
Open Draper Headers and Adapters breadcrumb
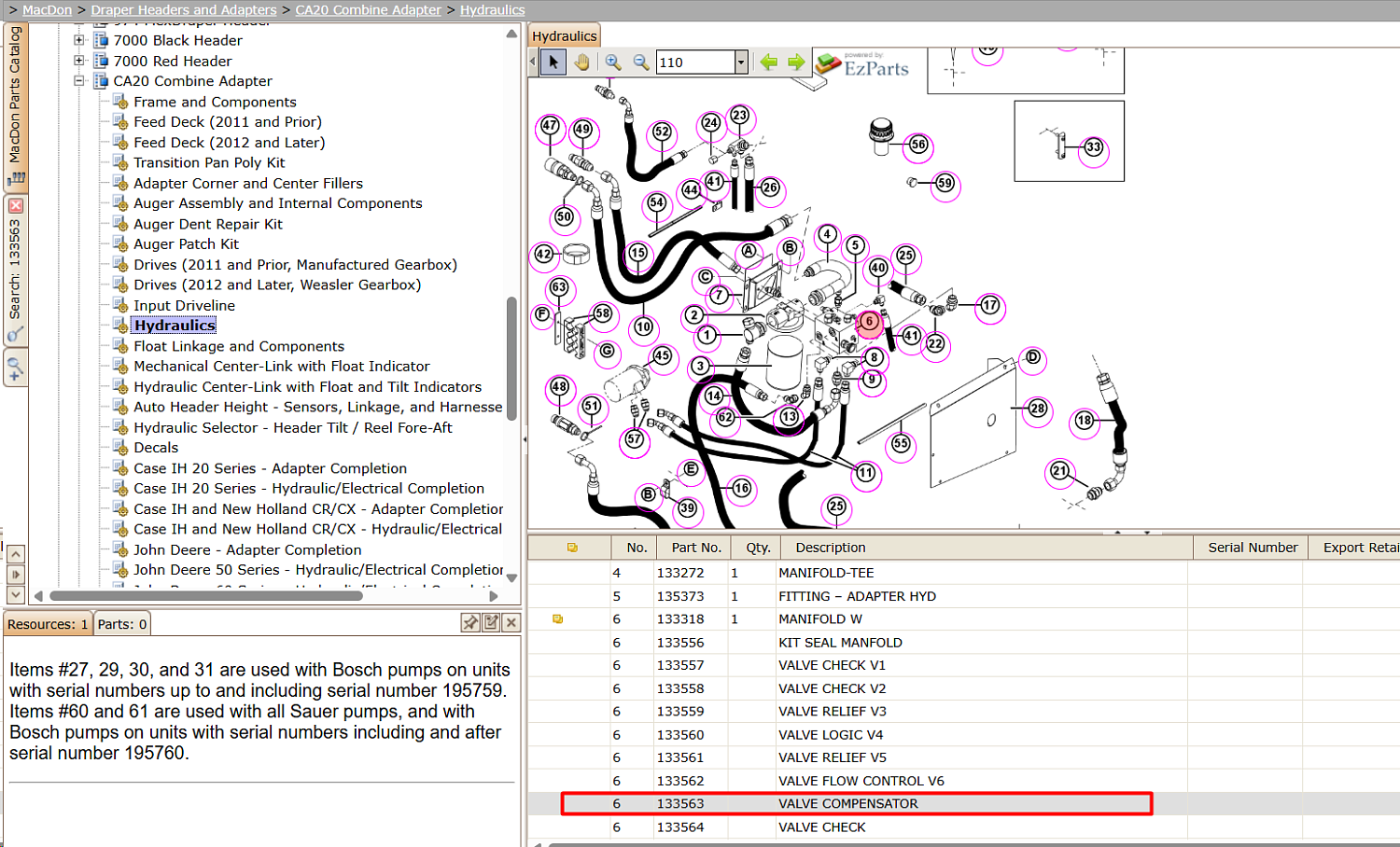coord(184,10)
